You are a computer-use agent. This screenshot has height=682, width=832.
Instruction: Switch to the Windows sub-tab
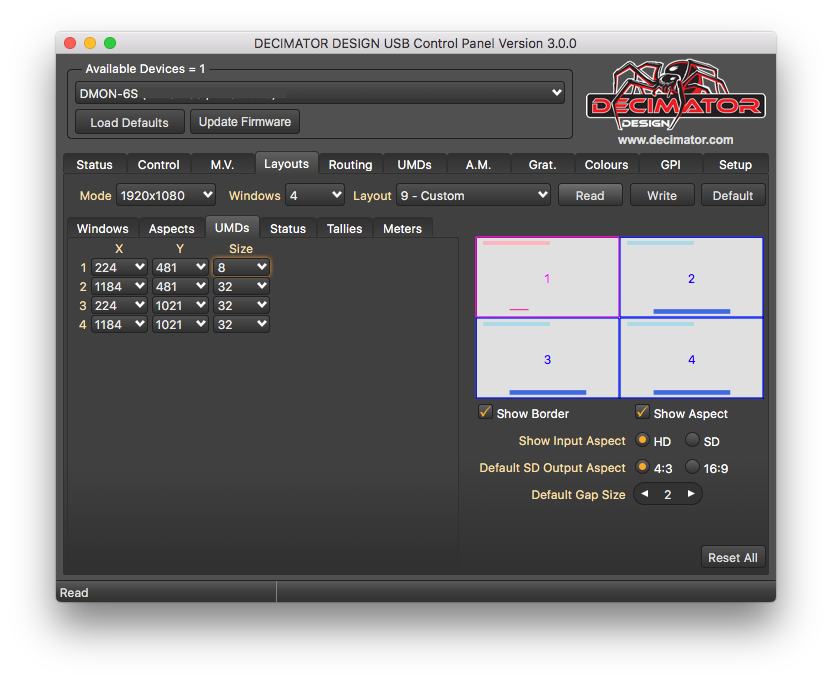tap(102, 229)
